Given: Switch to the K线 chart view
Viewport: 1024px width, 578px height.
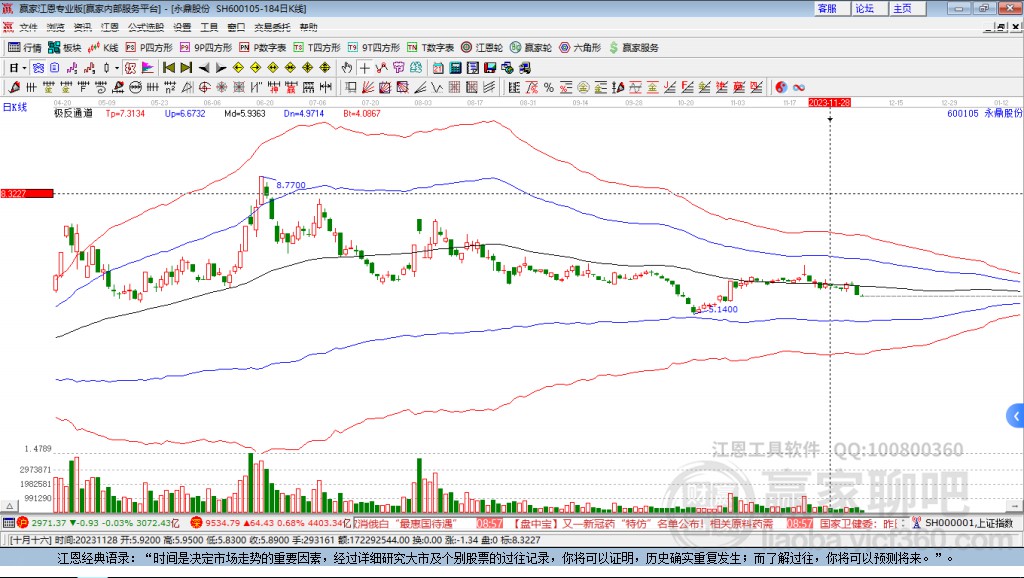Looking at the screenshot, I should click(x=103, y=48).
